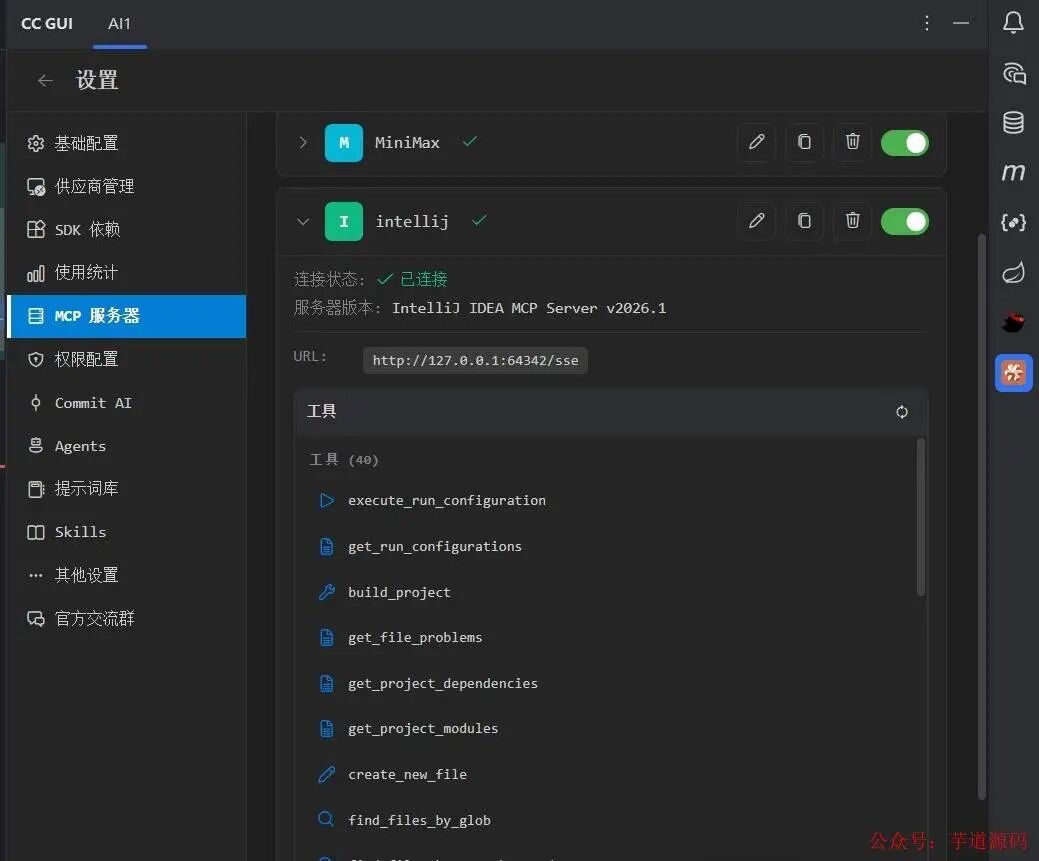The width and height of the screenshot is (1039, 861).
Task: Delete the MiniMax server
Action: point(852,142)
